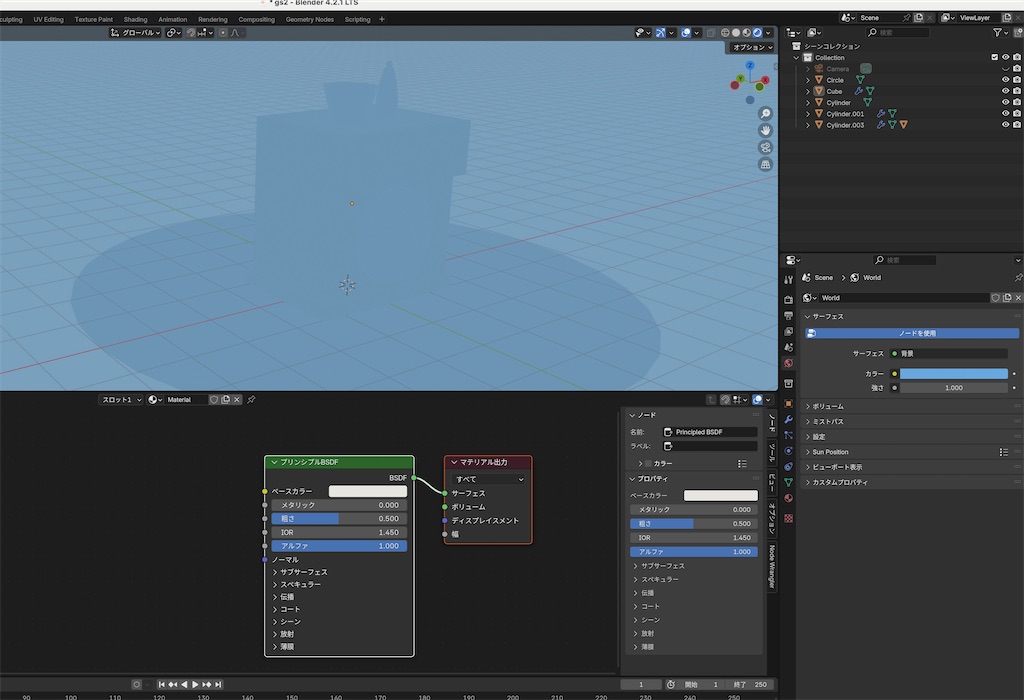This screenshot has height=700, width=1024.
Task: Toggle visibility eye for Cylinder.003 object
Action: tap(1006, 125)
